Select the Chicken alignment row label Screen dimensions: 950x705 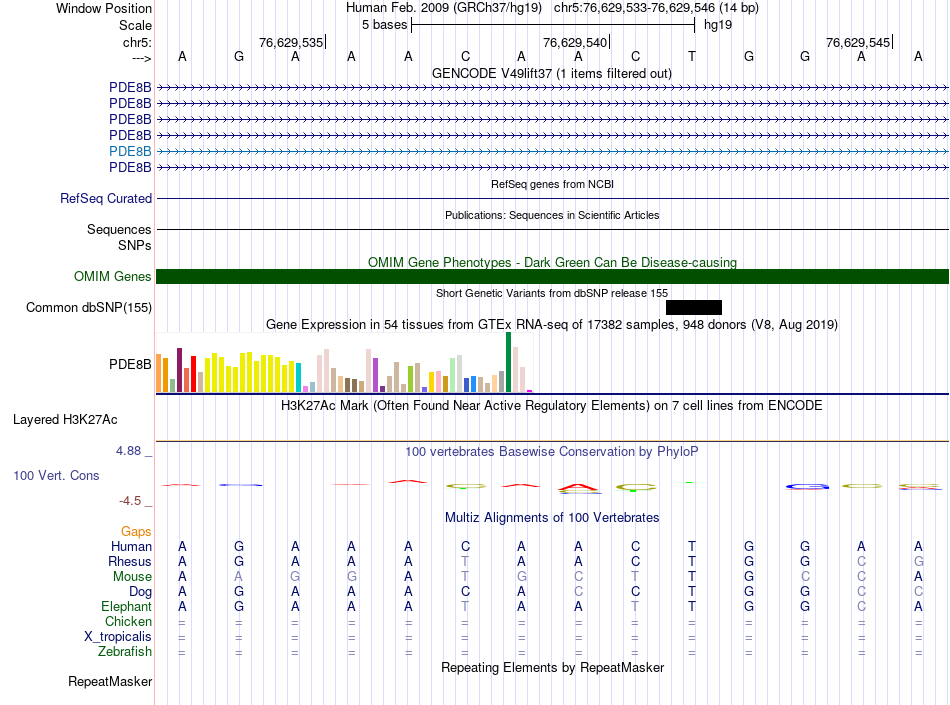[128, 622]
